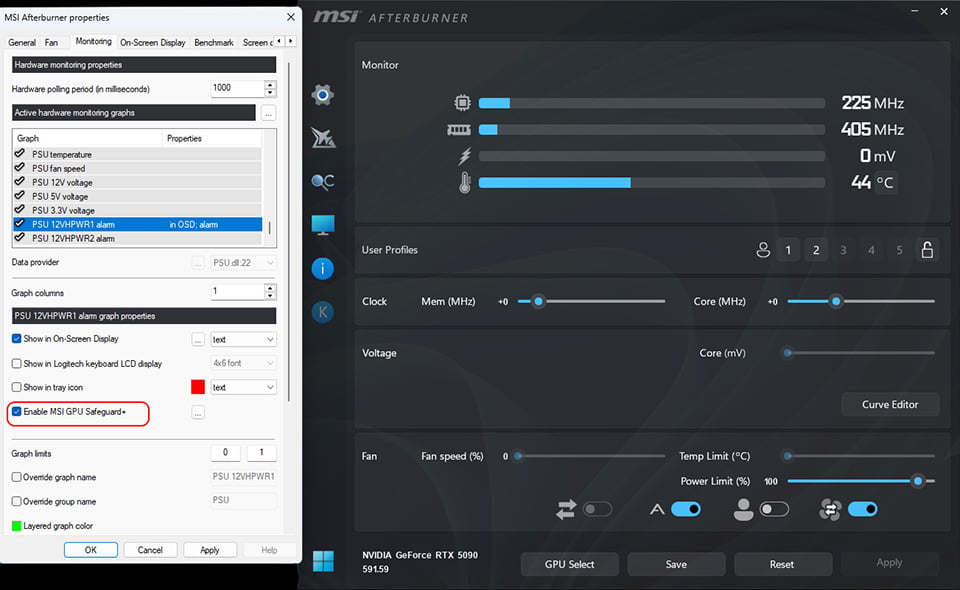Click GPU Select button
The image size is (960, 590).
569,563
